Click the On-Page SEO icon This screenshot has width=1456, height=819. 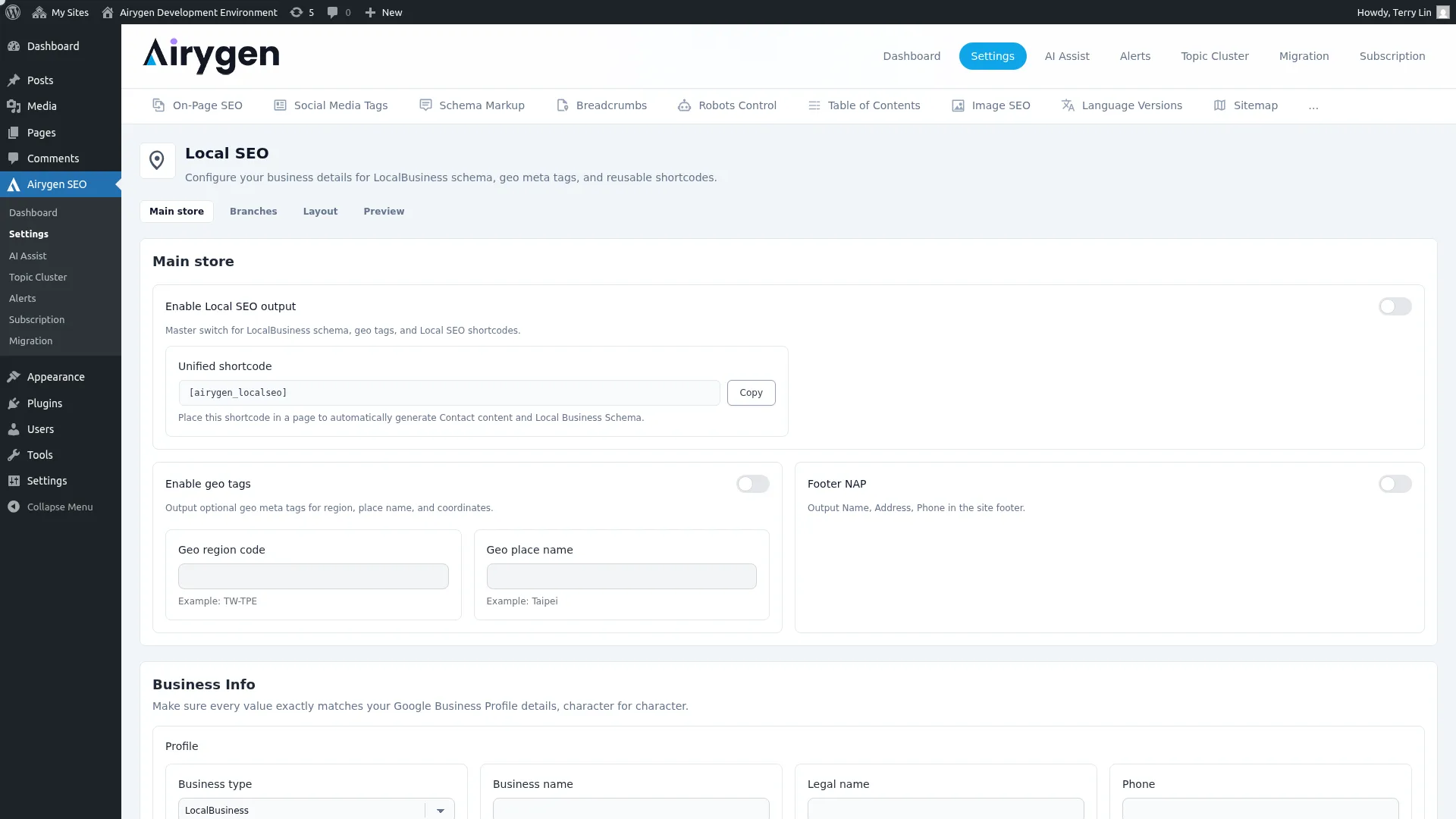[x=158, y=105]
